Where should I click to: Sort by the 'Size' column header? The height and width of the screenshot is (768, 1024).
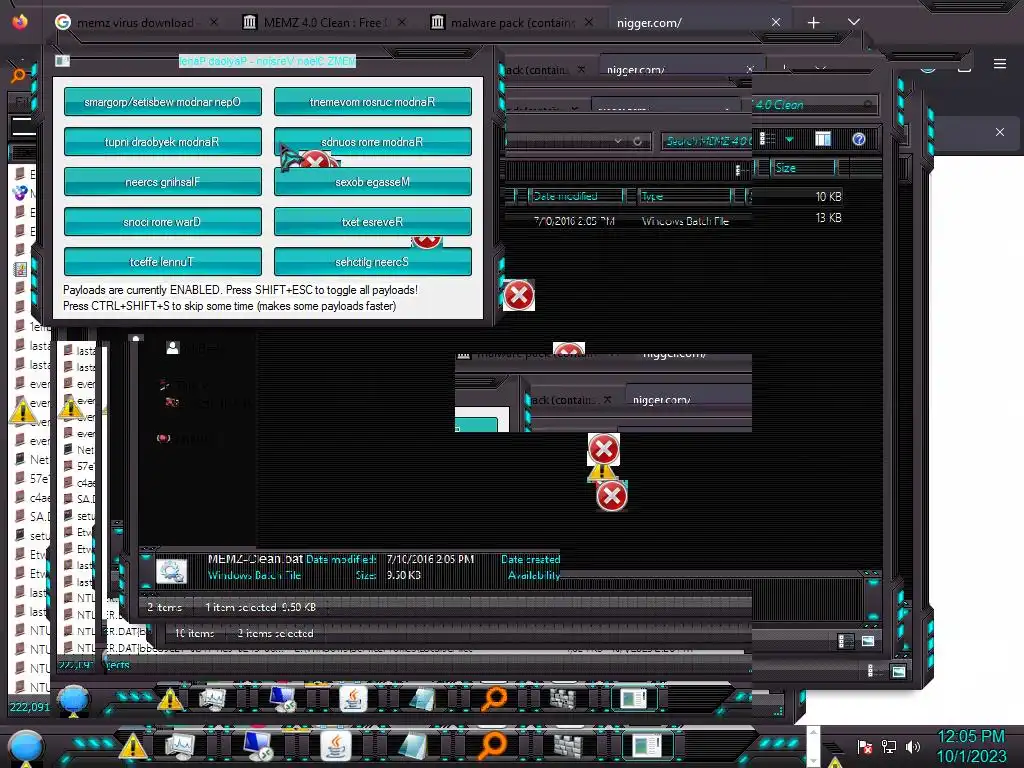786,168
